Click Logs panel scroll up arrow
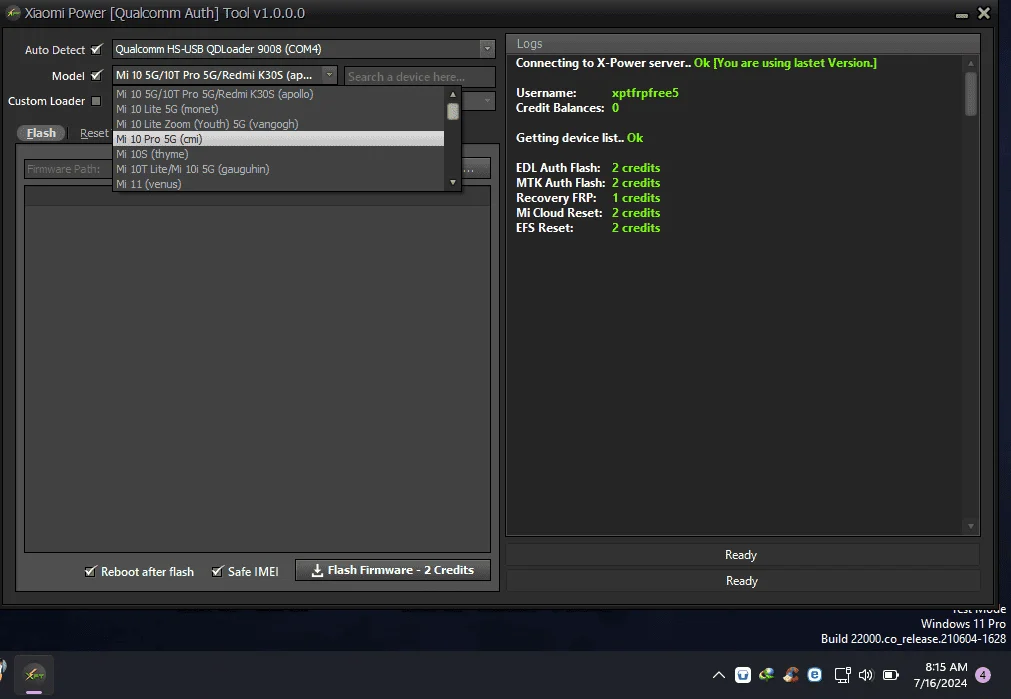Screen dimensions: 1011x699 [x=970, y=63]
